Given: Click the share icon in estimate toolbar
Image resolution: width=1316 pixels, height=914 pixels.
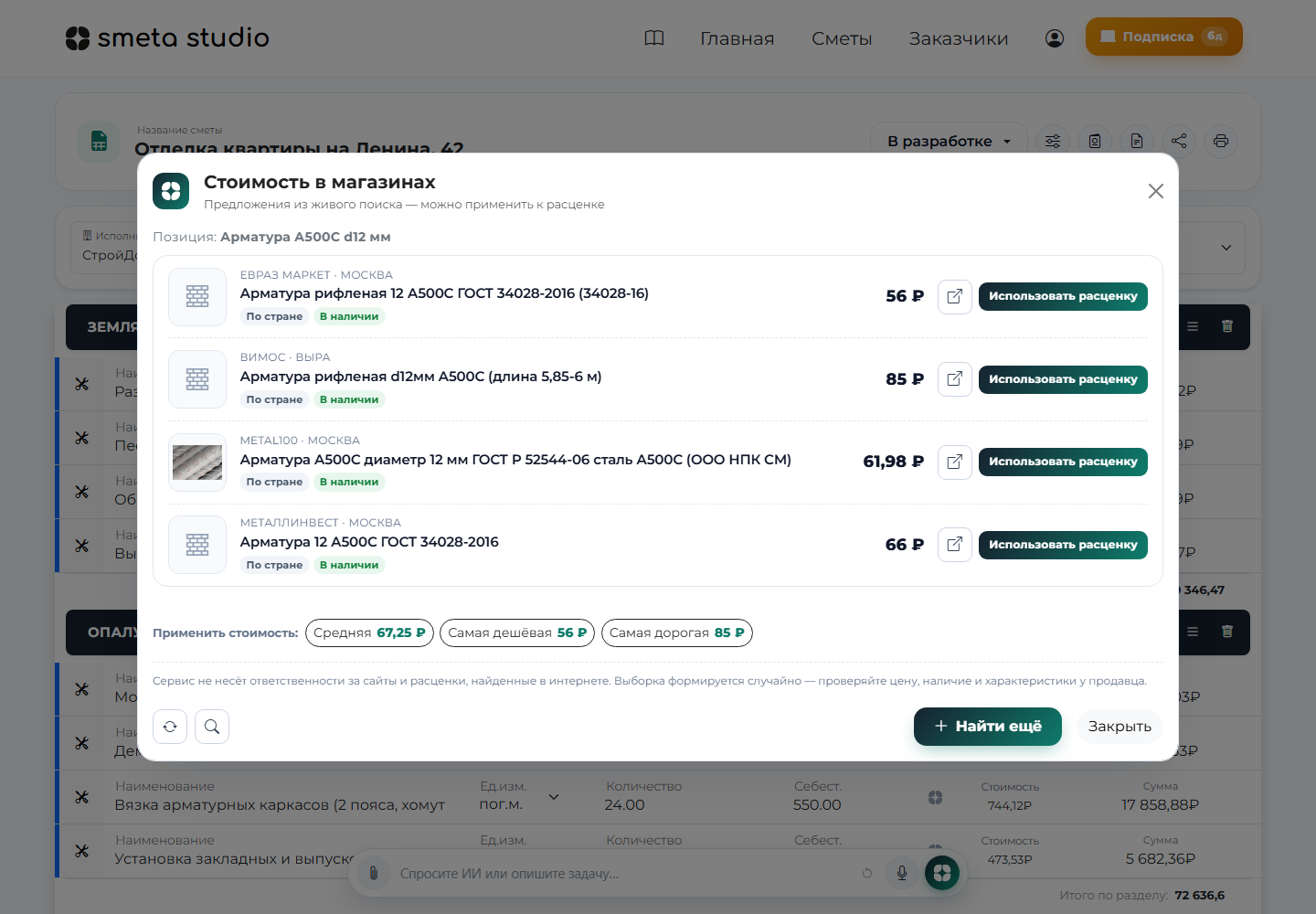Looking at the screenshot, I should 1179,141.
